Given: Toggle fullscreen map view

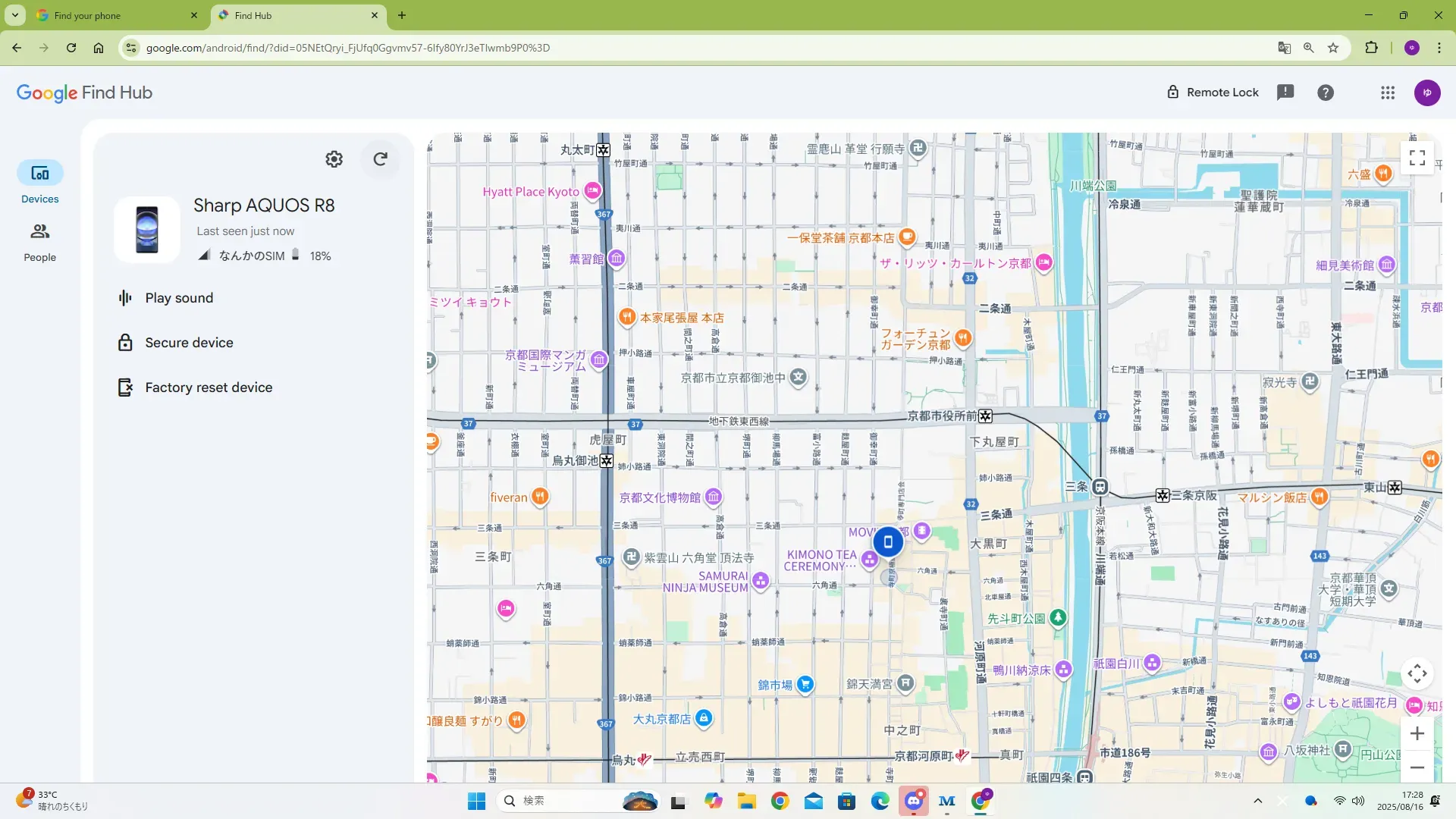Looking at the screenshot, I should (1417, 158).
